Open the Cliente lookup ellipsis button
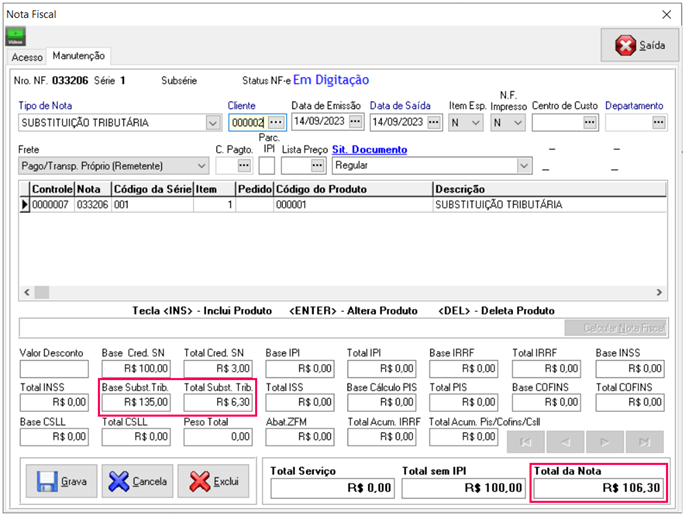This screenshot has width=686, height=516. [x=276, y=122]
